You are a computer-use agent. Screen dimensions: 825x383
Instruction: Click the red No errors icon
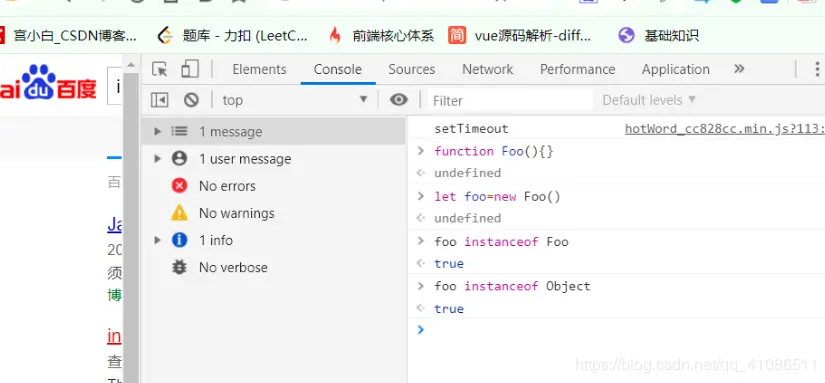[x=179, y=186]
